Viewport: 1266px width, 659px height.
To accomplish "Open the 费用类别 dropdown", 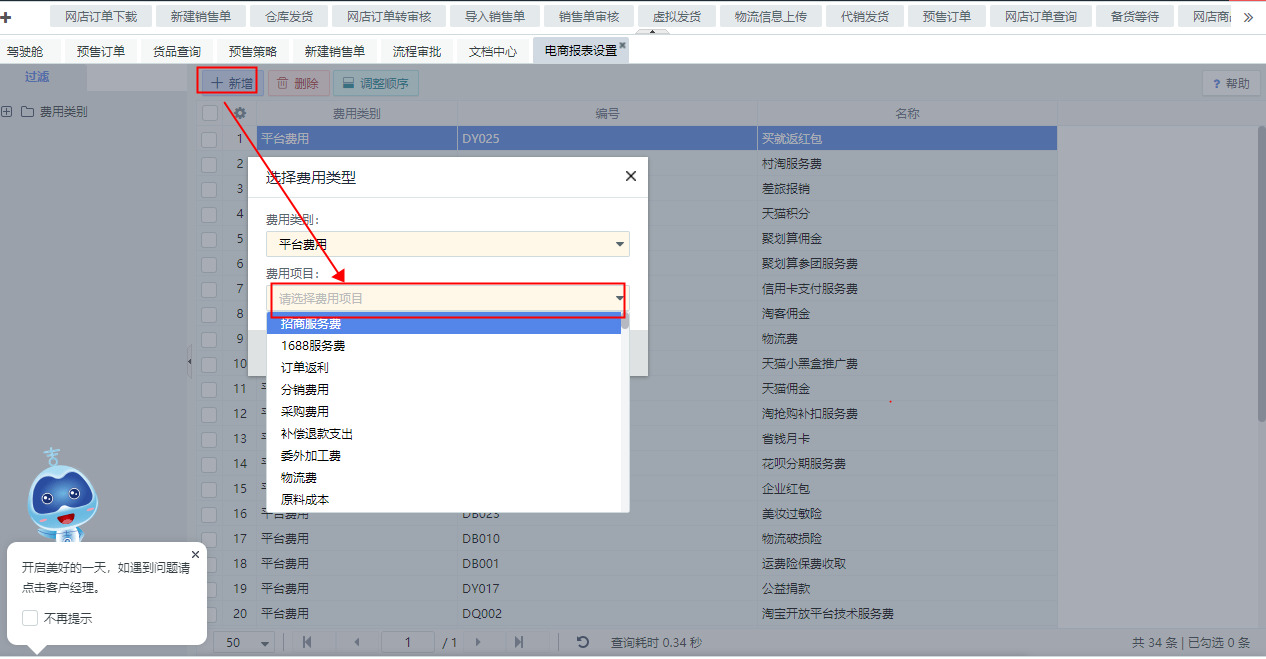I will click(447, 244).
